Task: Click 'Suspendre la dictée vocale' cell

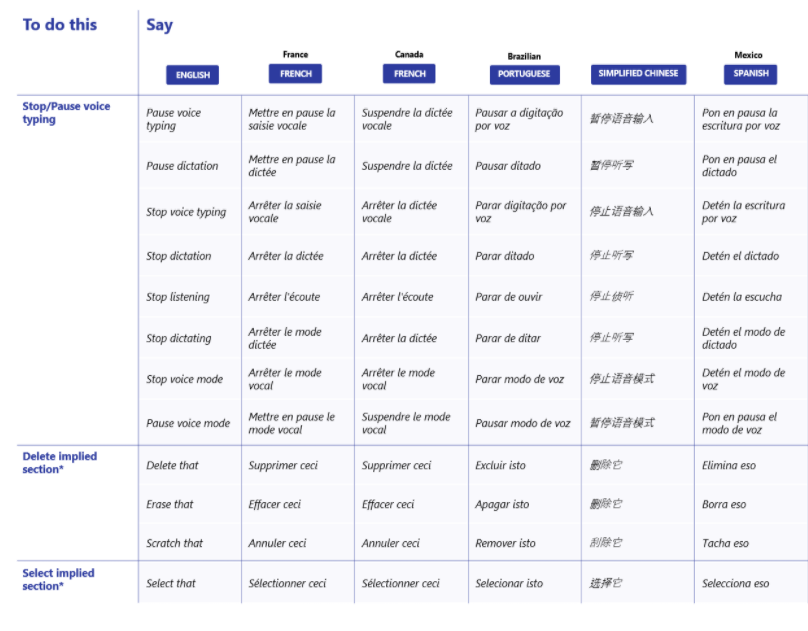Action: click(x=406, y=119)
